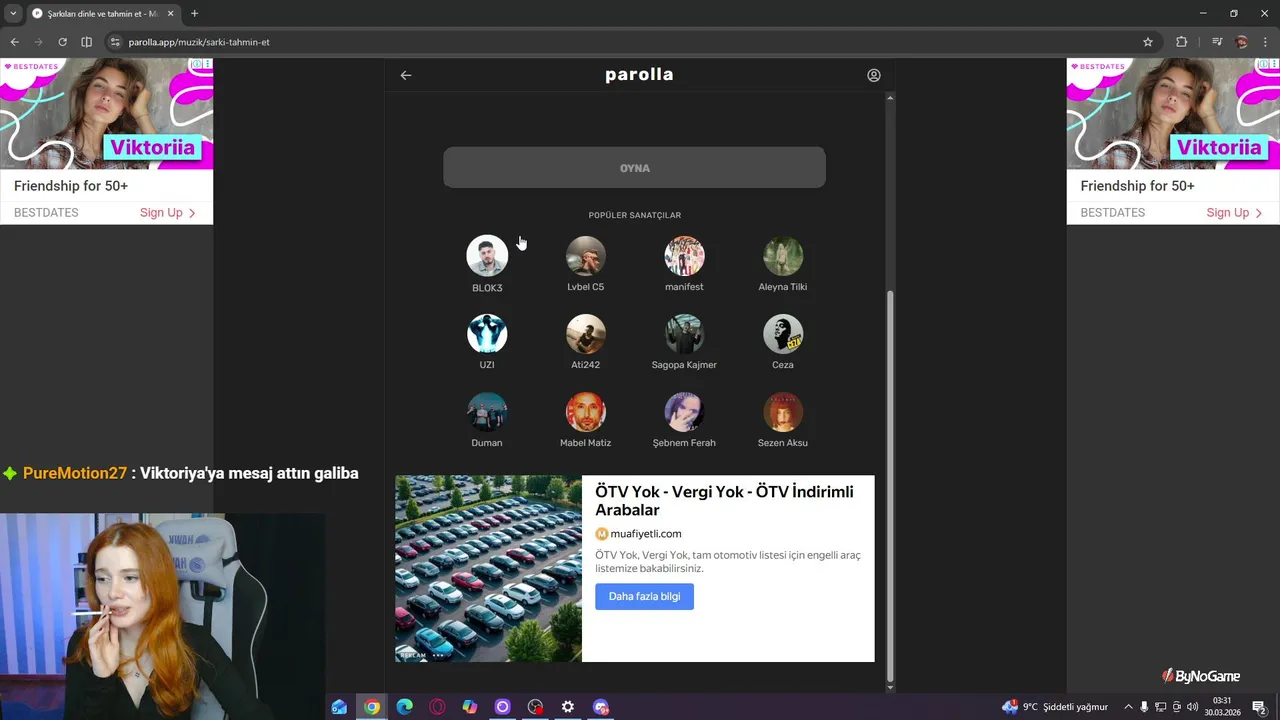
Task: Pick the Şebnem Ferah artist avatar
Action: point(684,412)
